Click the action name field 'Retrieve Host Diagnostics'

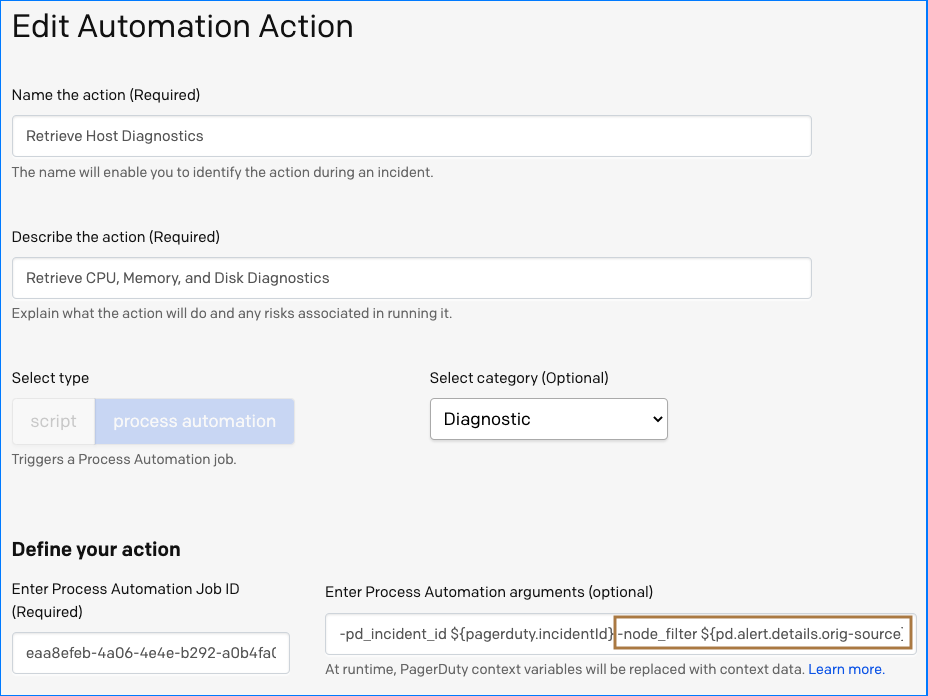click(x=411, y=136)
